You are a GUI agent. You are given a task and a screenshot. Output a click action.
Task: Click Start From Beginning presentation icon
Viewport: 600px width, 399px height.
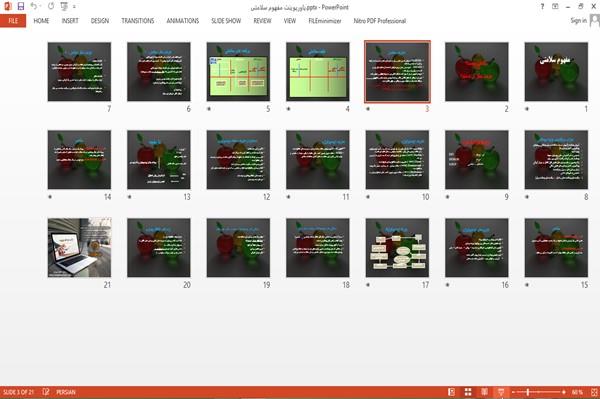[64, 7]
